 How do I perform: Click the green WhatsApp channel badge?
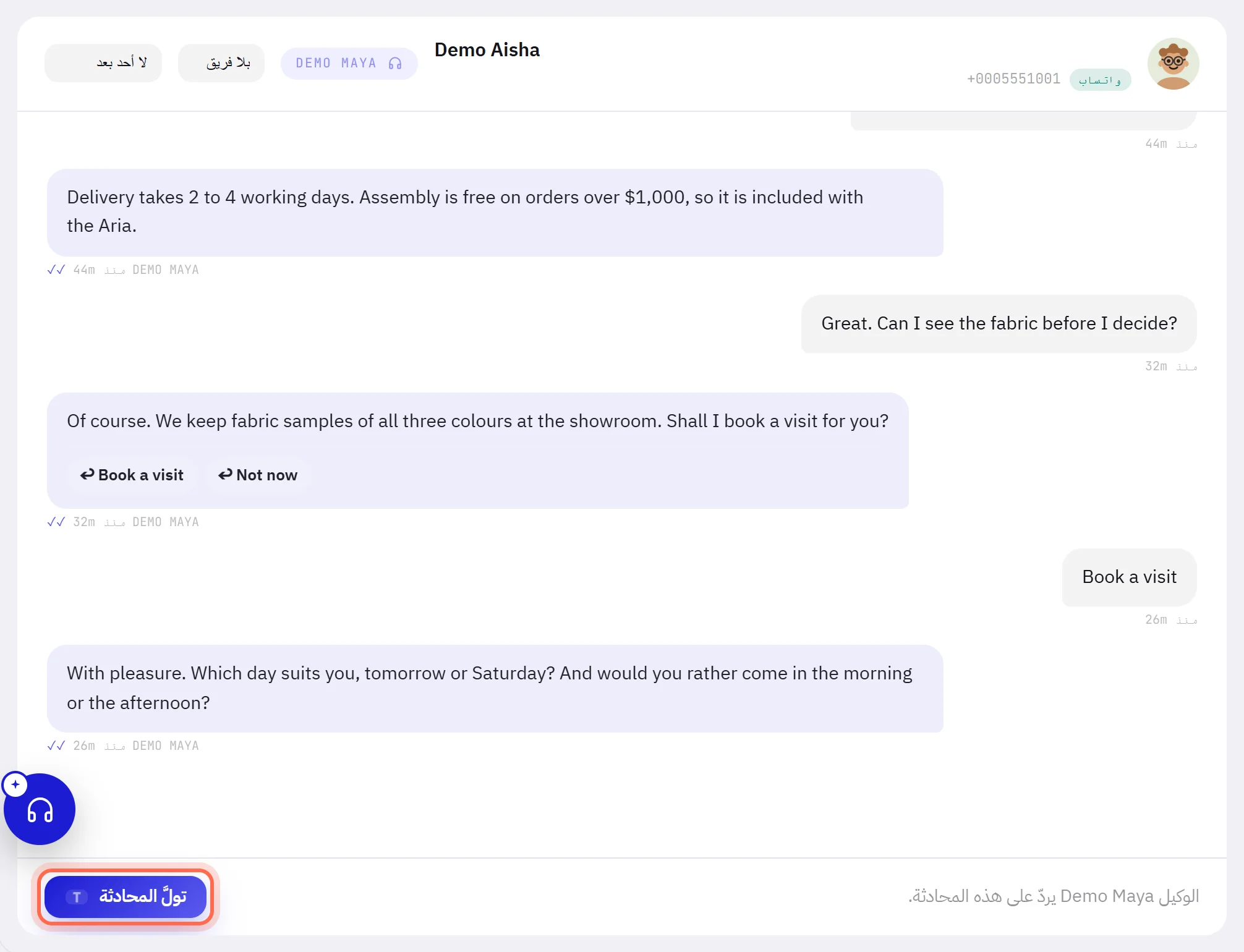[1100, 80]
